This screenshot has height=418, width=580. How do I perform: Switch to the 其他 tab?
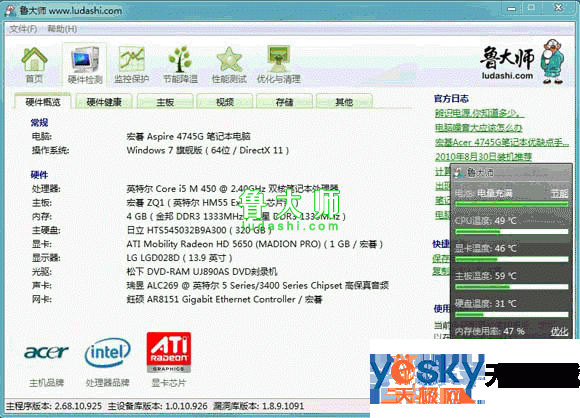[x=344, y=102]
